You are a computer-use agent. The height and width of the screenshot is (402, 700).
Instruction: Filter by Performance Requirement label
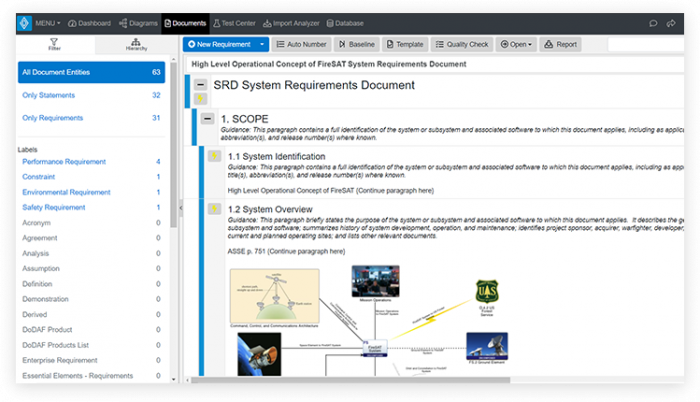(x=64, y=162)
